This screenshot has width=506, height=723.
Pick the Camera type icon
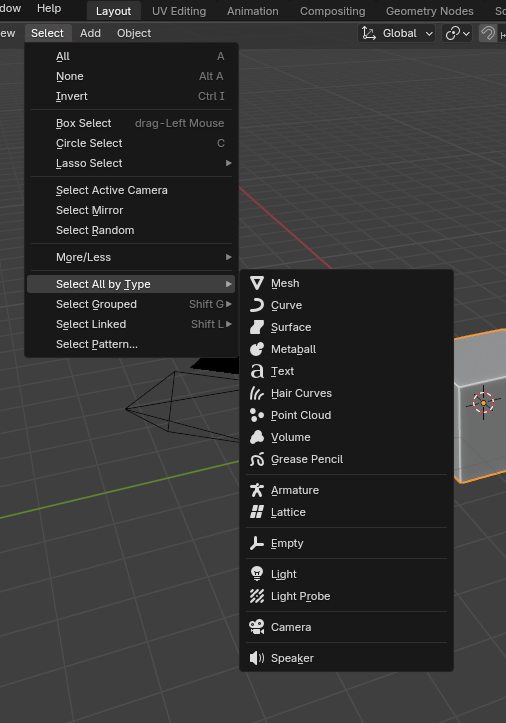click(x=257, y=627)
